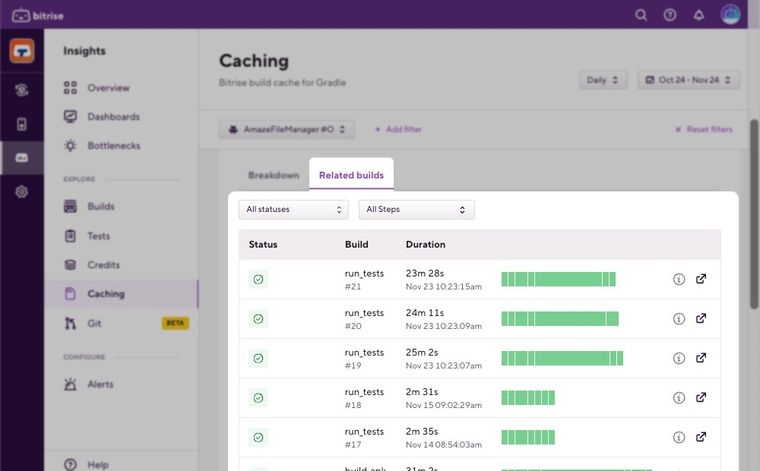Open the Insights icon in left rail

22,157
